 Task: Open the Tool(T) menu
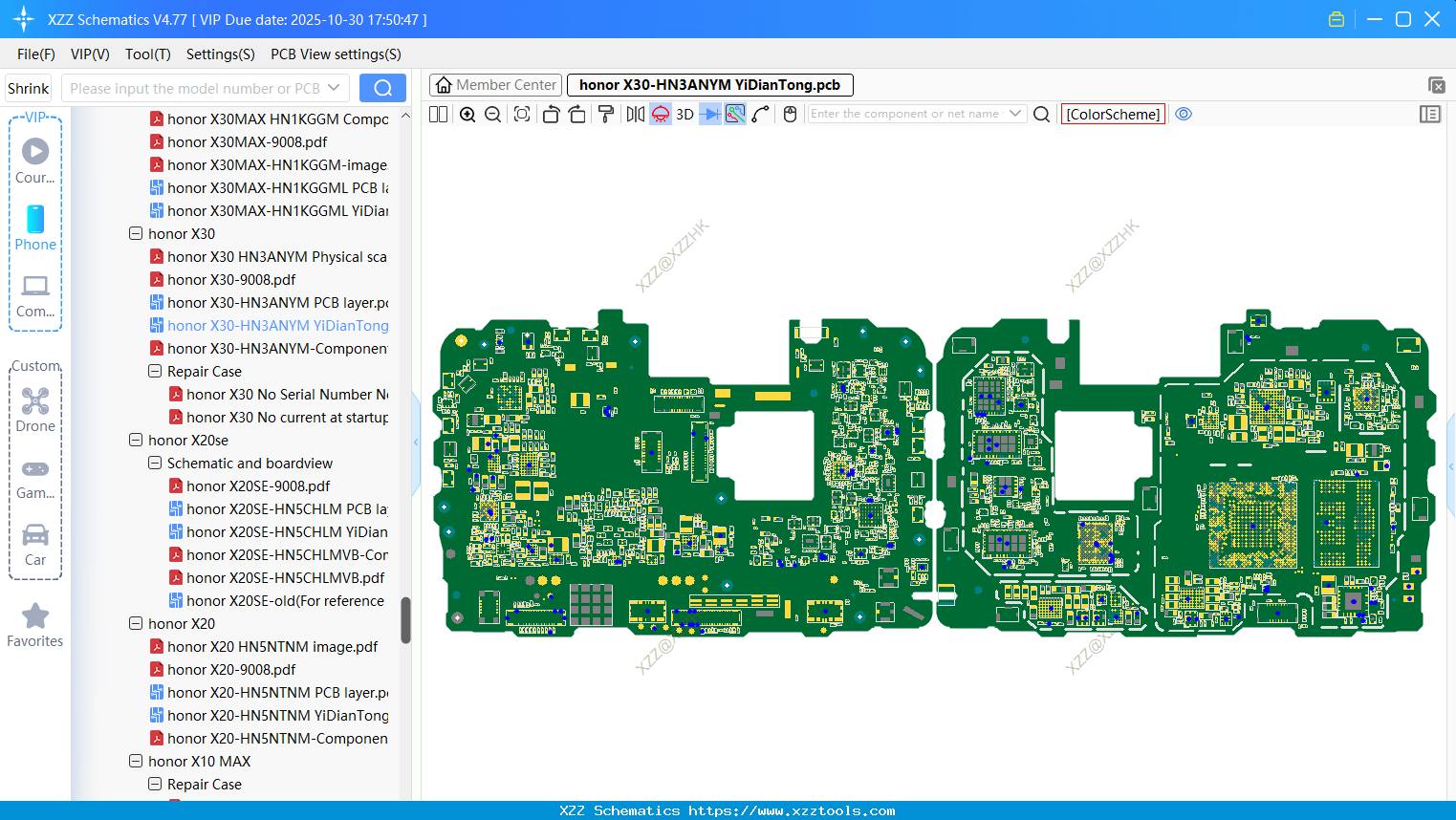(x=148, y=54)
